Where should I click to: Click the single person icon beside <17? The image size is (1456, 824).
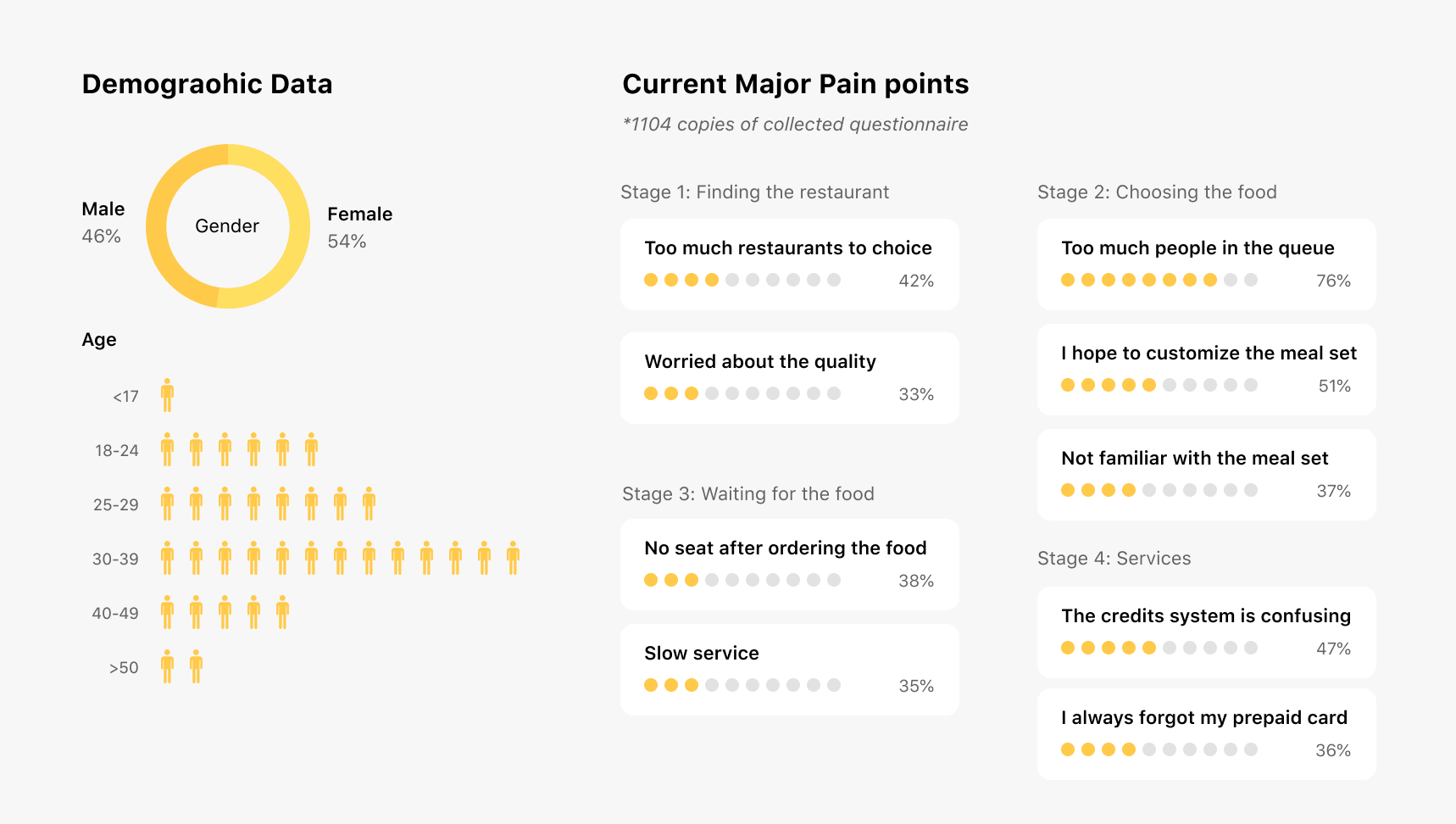(167, 395)
